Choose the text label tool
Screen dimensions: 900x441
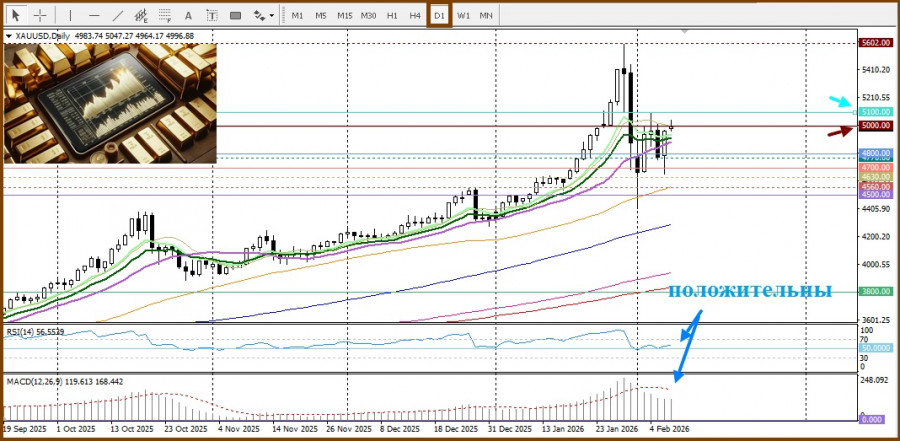212,15
